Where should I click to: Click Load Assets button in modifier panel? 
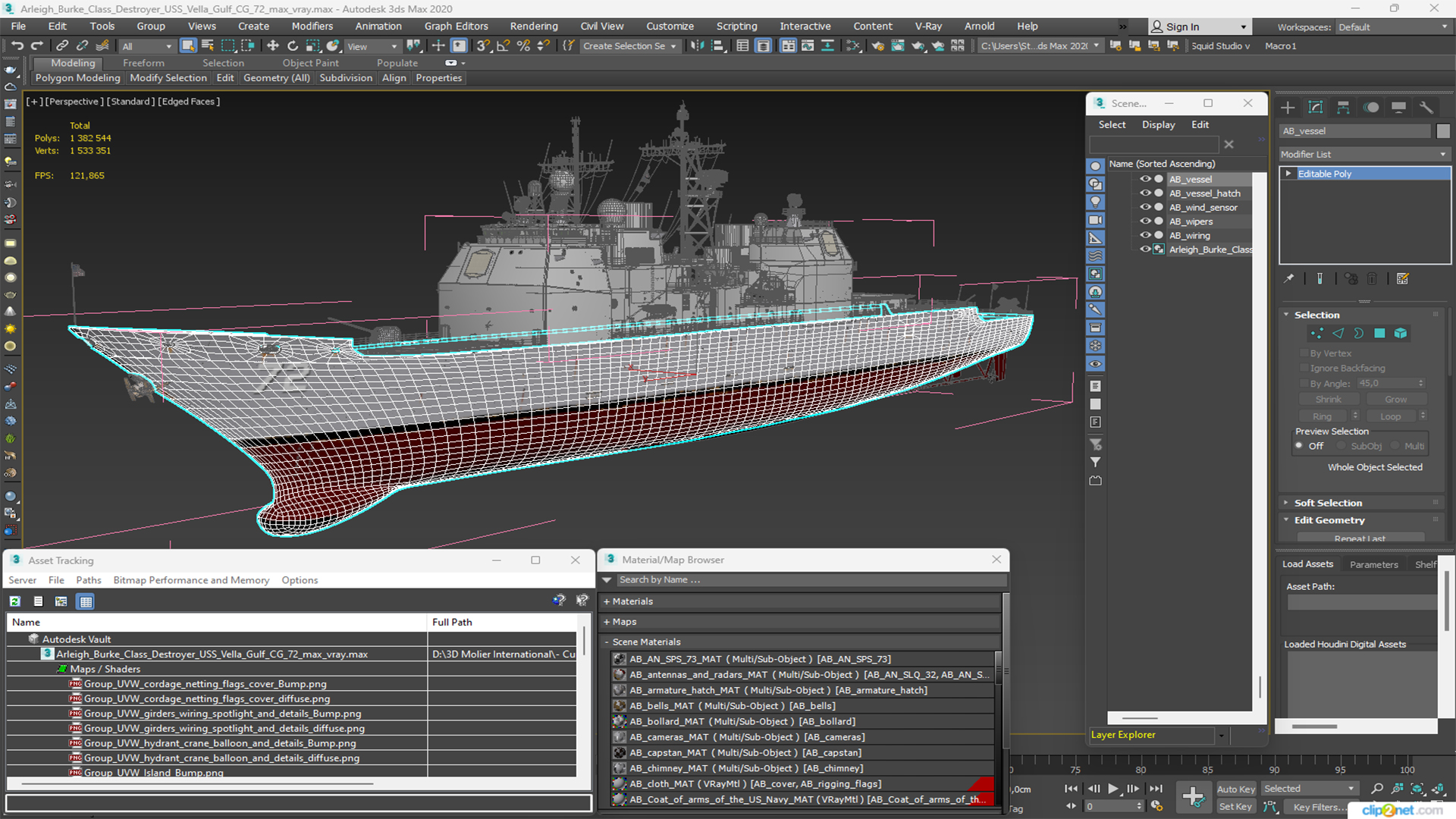1310,564
